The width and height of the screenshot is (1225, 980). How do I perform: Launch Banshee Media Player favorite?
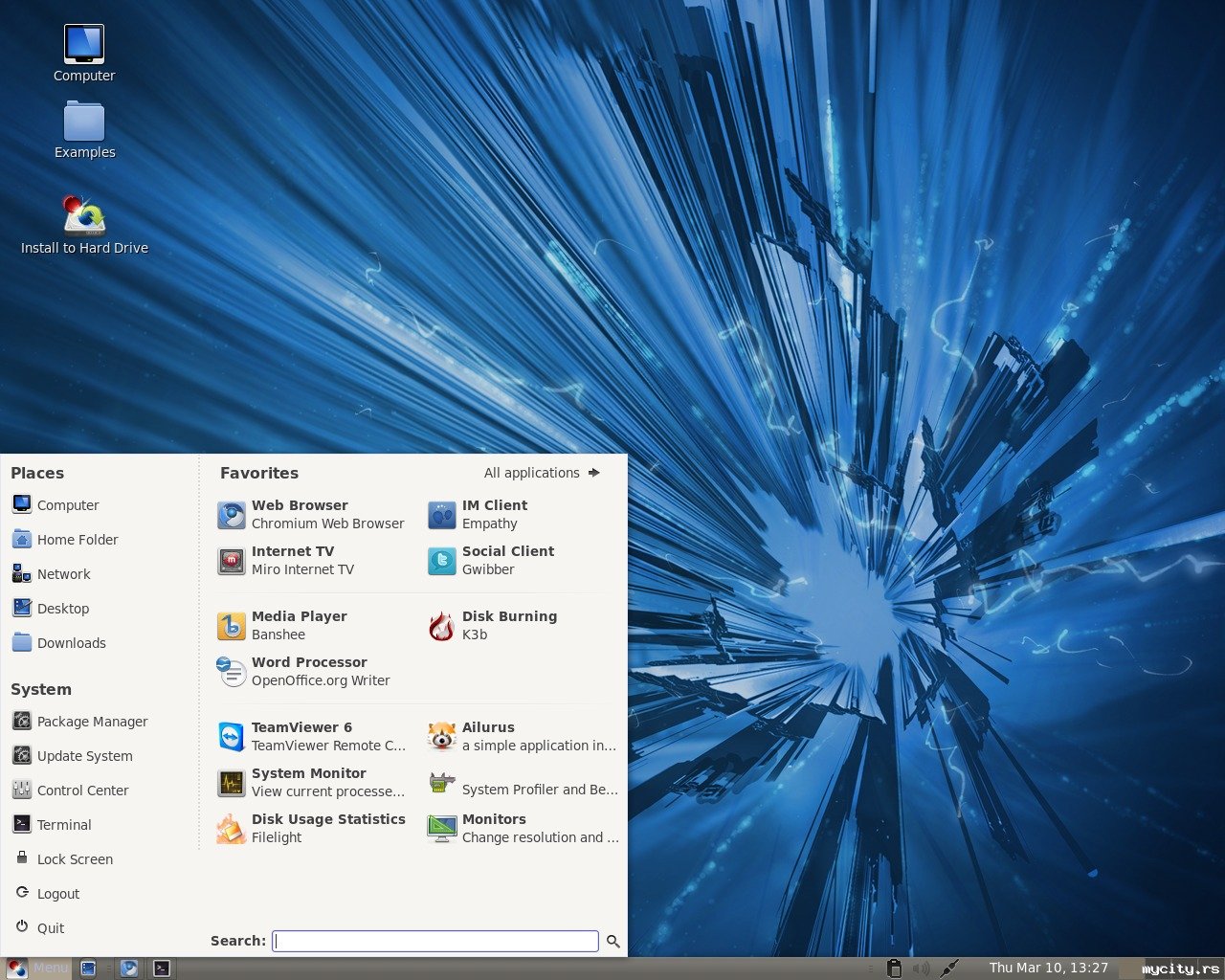282,625
